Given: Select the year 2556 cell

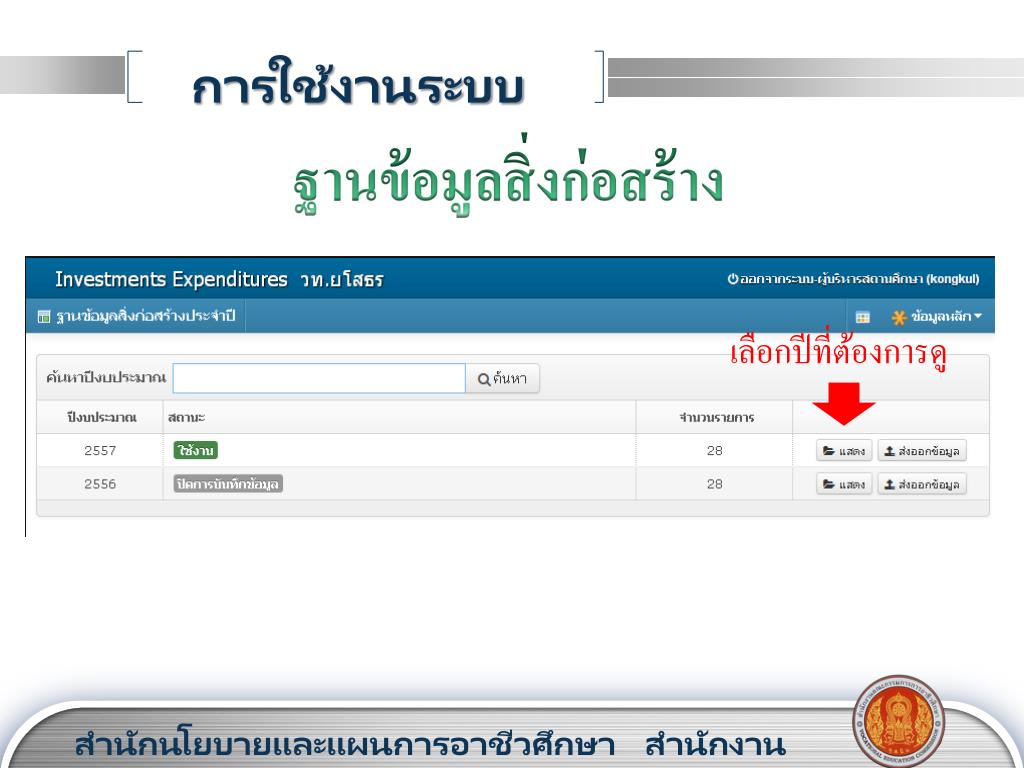Looking at the screenshot, I should click(100, 484).
